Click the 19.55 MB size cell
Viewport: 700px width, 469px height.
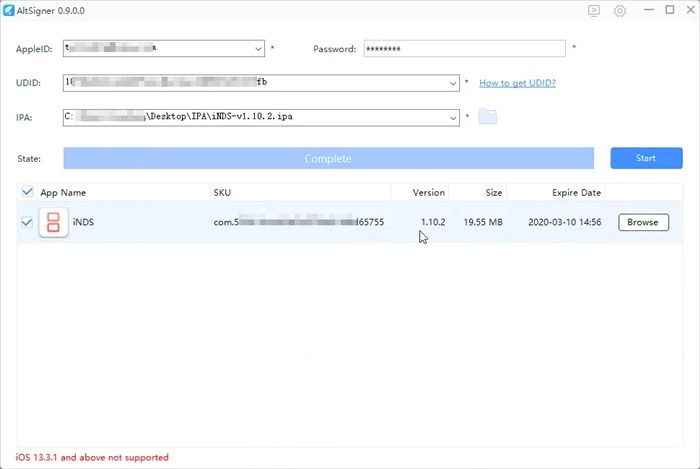tap(483, 222)
